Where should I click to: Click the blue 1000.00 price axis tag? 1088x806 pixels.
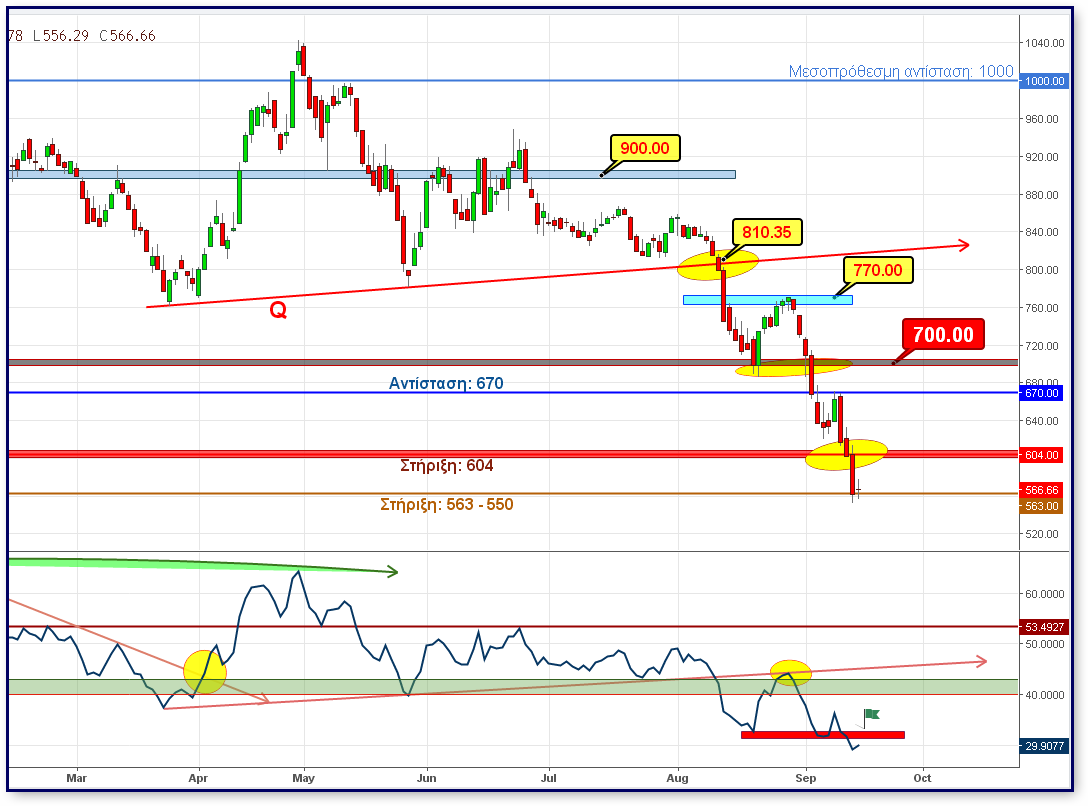(x=1044, y=81)
